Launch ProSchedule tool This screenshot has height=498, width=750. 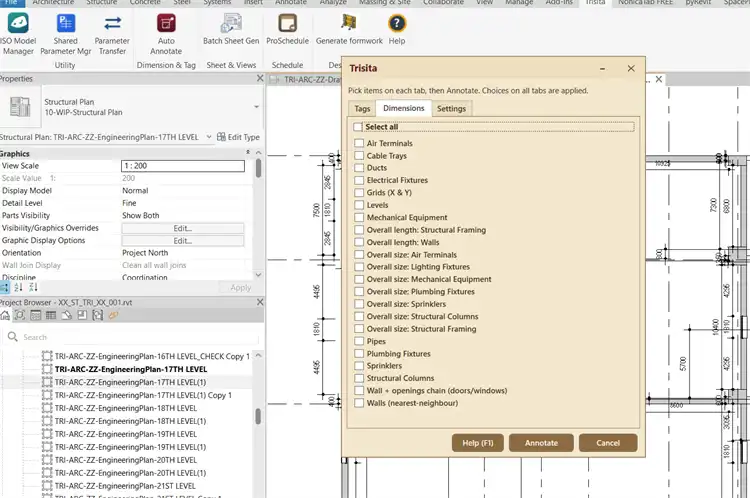(287, 30)
